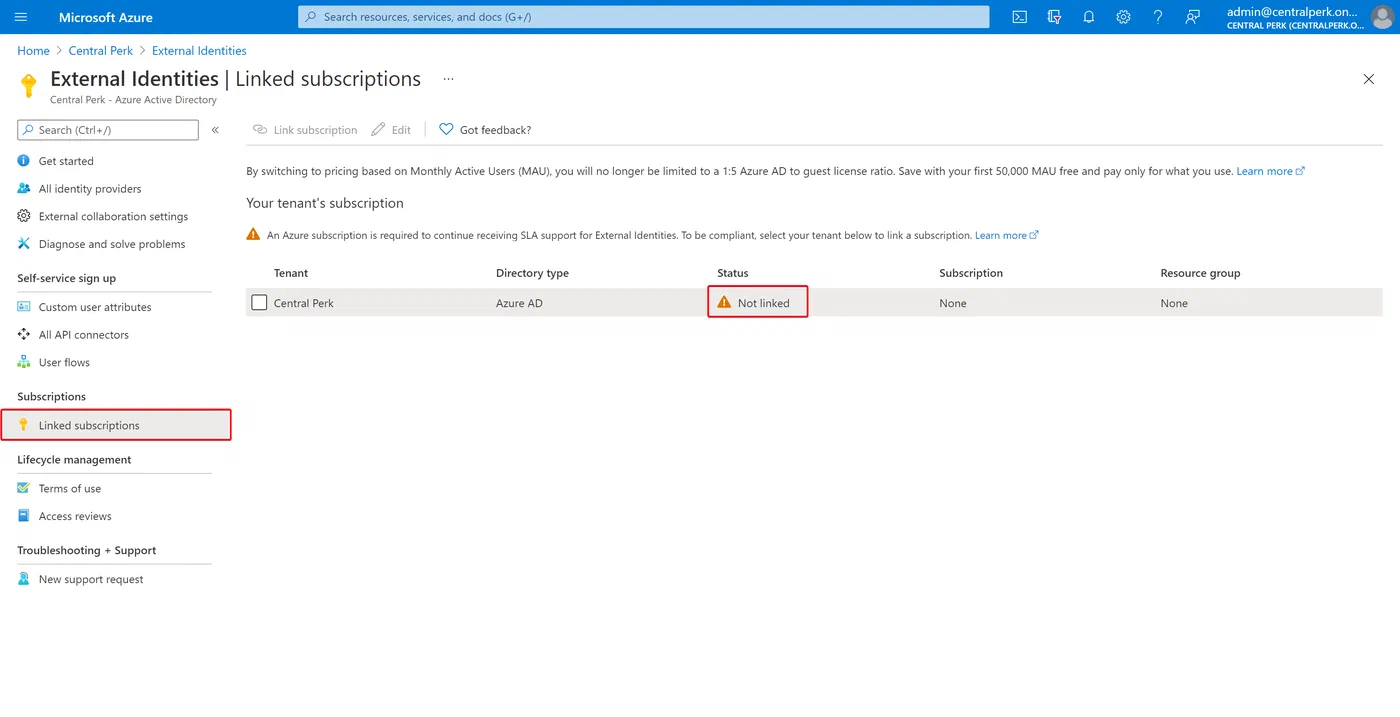Image resolution: width=1400 pixels, height=717 pixels.
Task: Open Cloud Shell from the top bar
Action: click(x=1019, y=17)
